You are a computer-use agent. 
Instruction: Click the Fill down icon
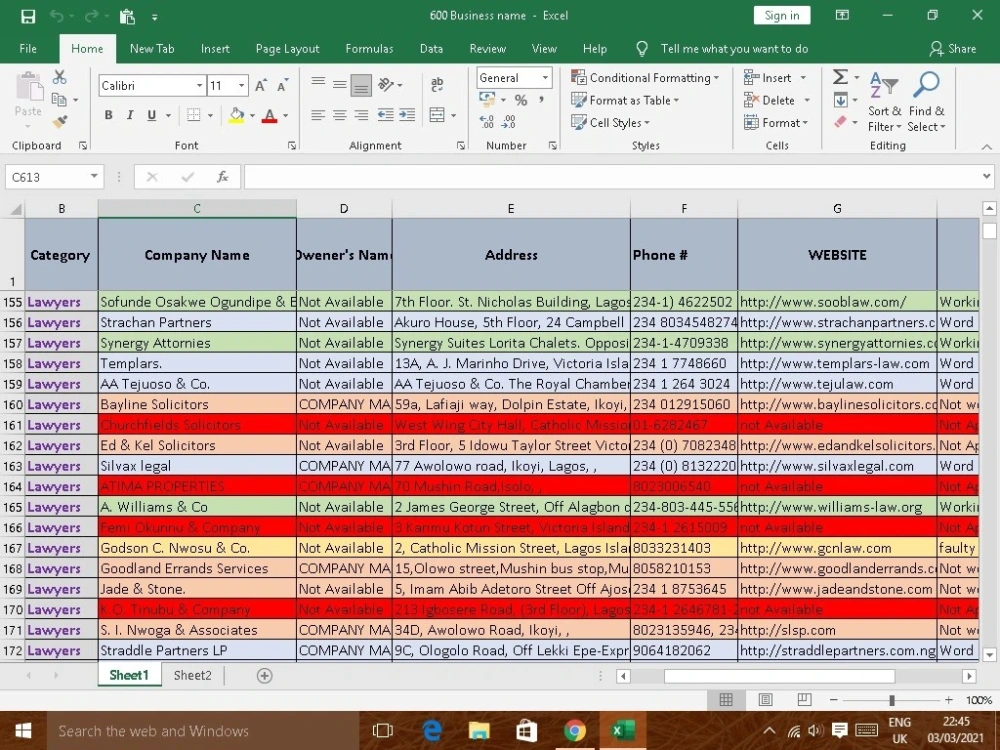pyautogui.click(x=841, y=100)
